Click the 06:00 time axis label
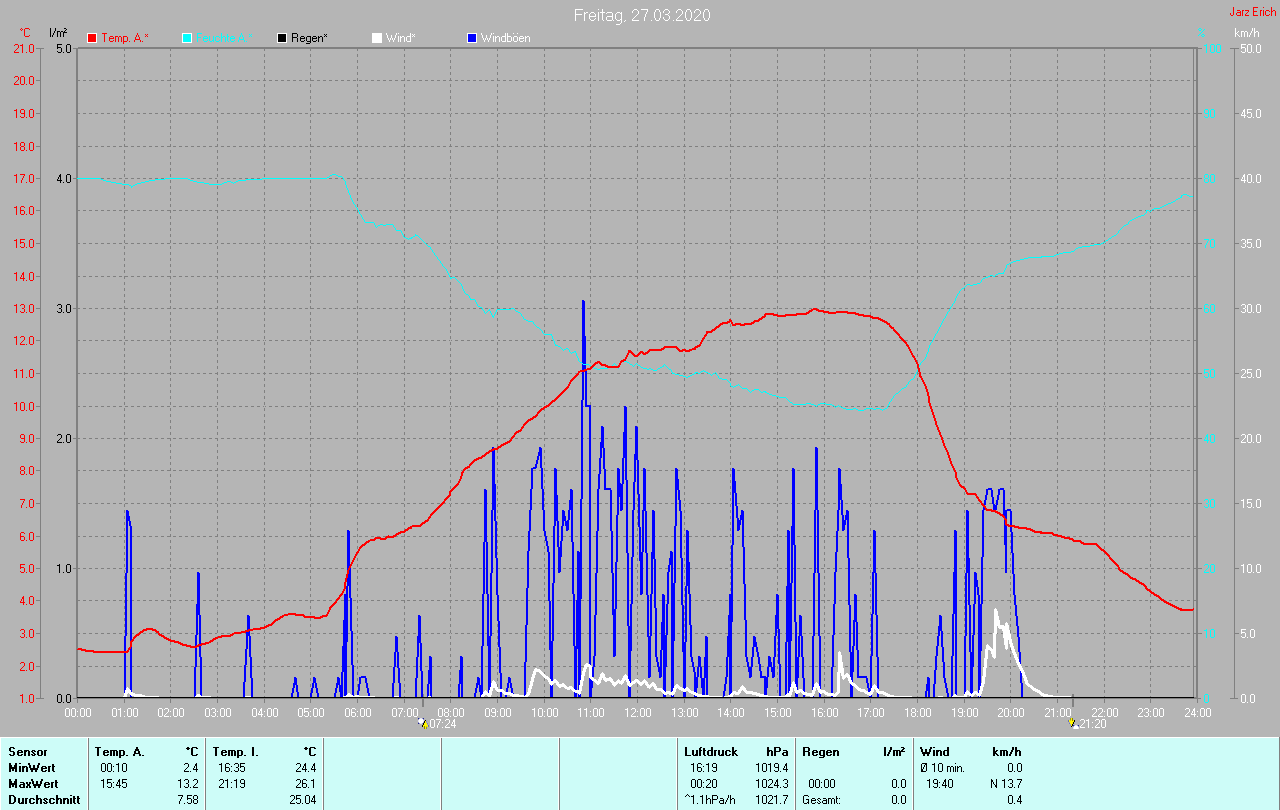The width and height of the screenshot is (1280, 810). (358, 712)
